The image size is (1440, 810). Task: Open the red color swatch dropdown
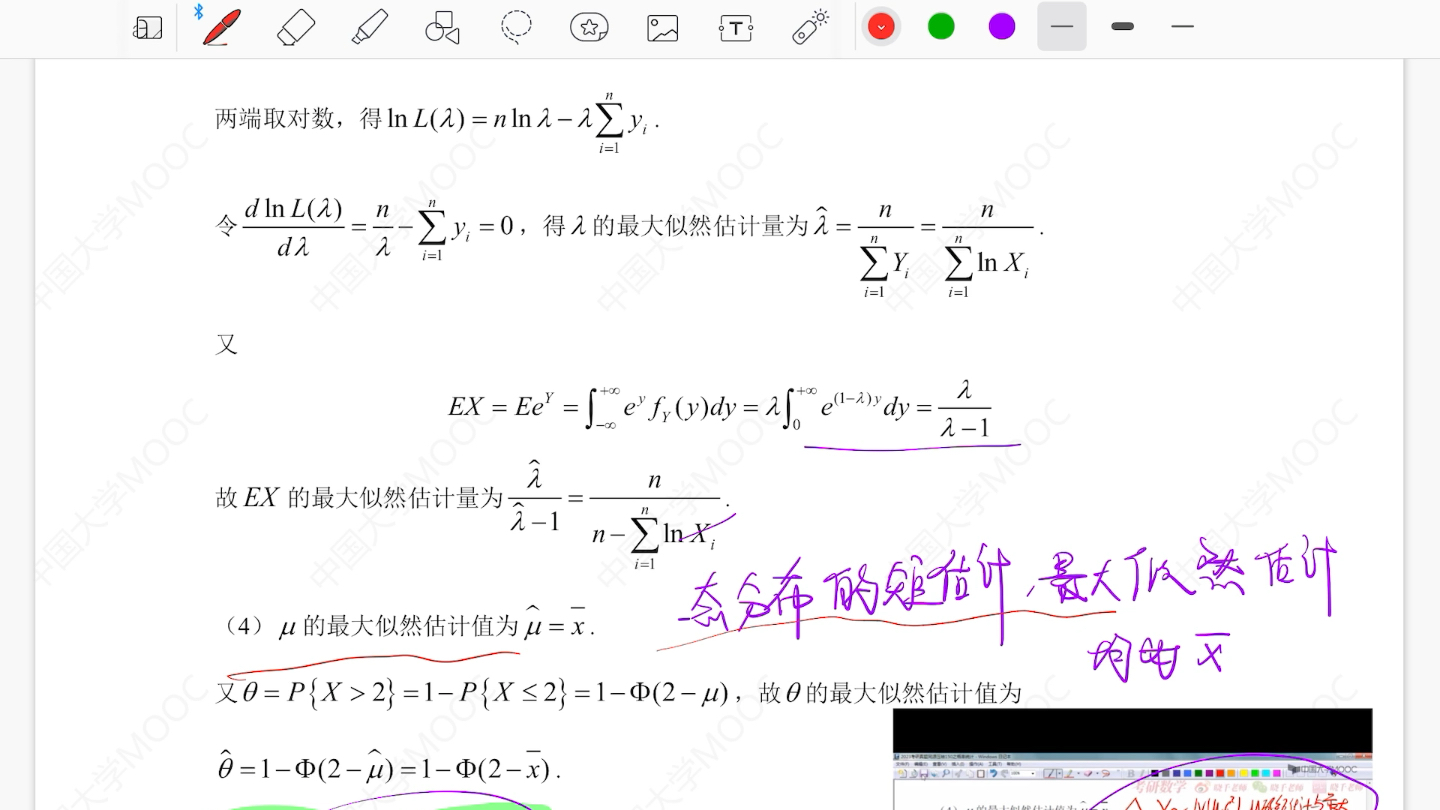pyautogui.click(x=881, y=27)
